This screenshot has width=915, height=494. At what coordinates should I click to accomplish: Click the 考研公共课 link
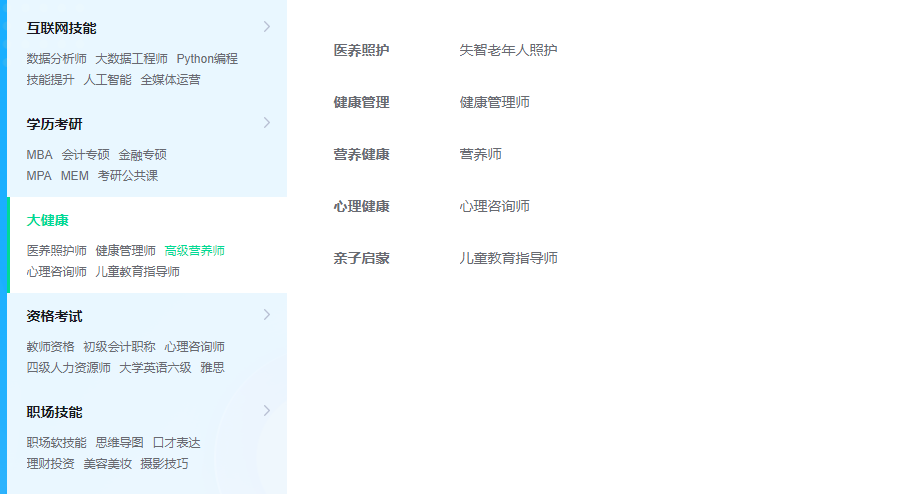click(127, 176)
